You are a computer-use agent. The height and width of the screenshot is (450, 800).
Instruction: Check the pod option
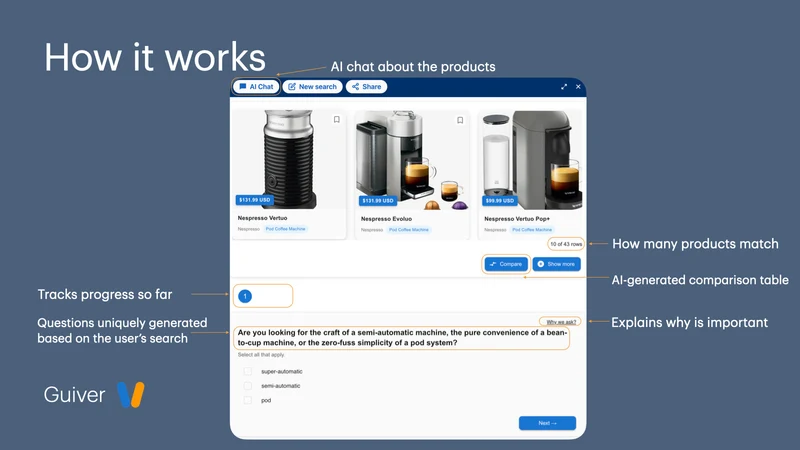(x=247, y=401)
